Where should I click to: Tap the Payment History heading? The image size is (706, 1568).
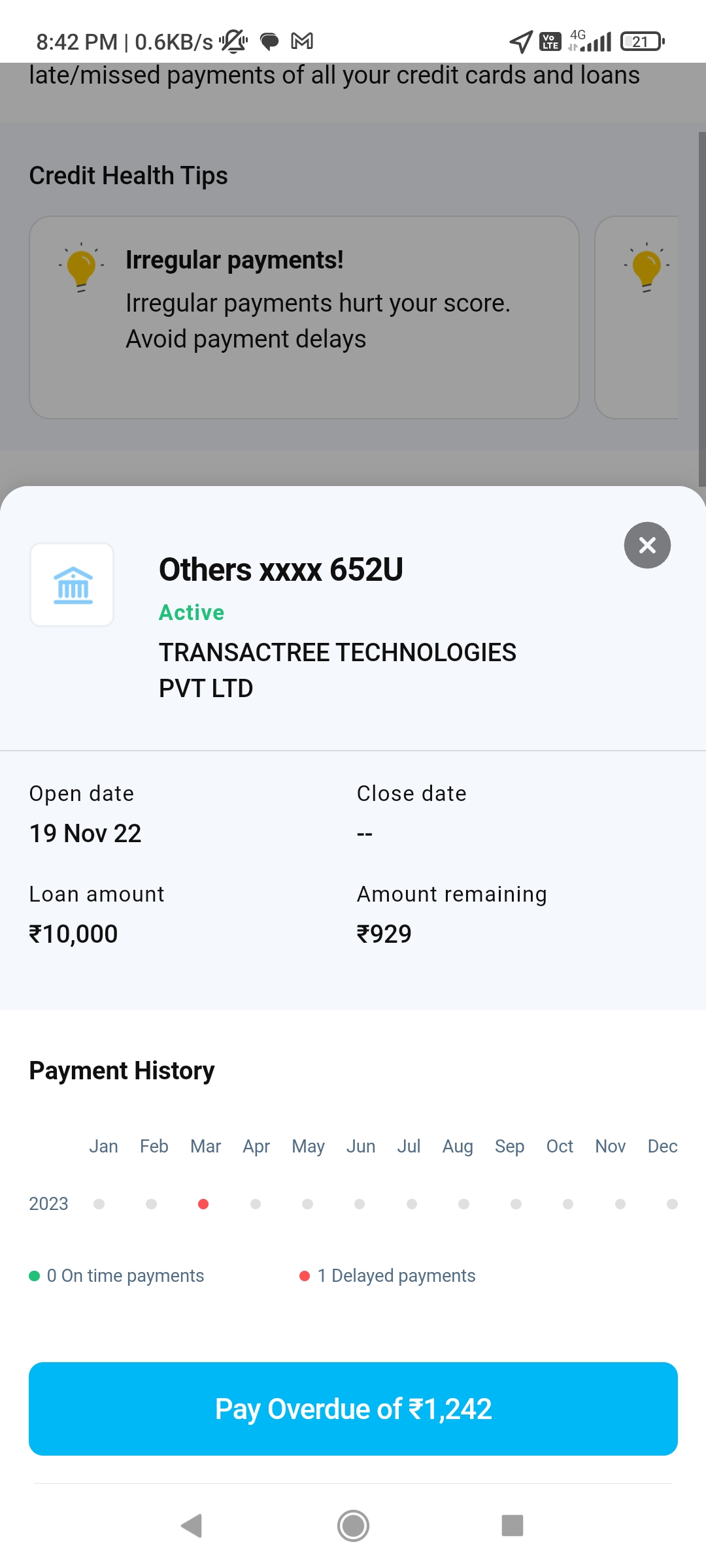[x=122, y=1071]
